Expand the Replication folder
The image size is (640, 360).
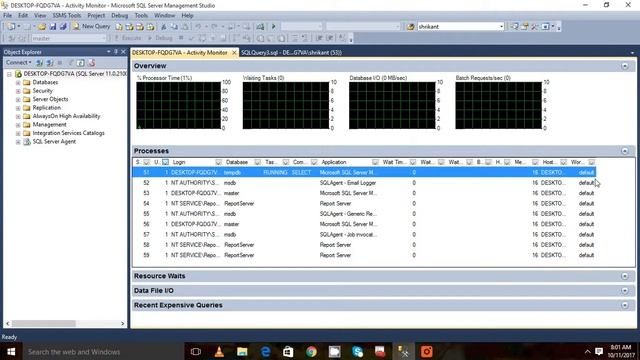(18, 108)
